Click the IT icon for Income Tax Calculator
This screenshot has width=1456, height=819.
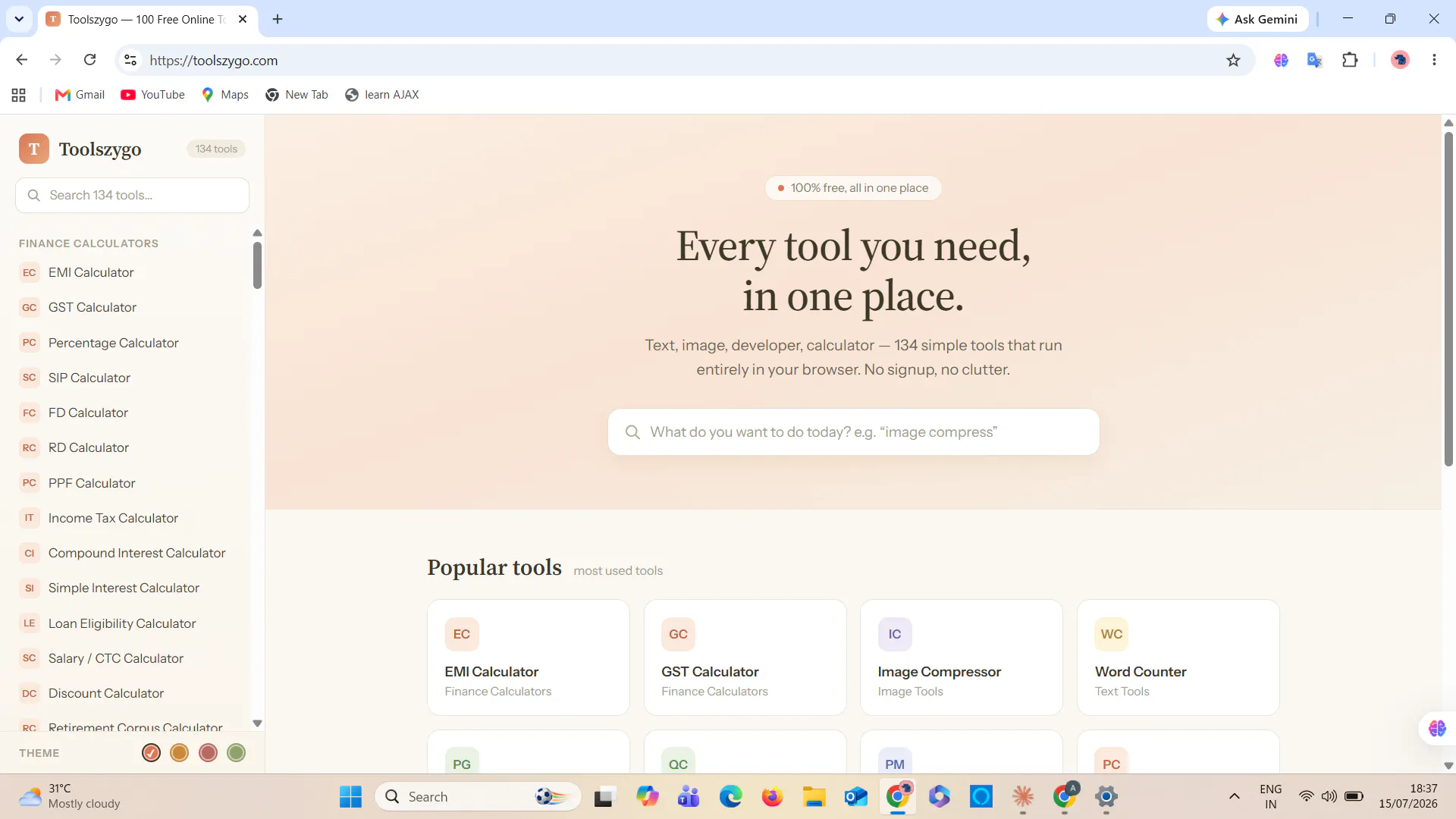[x=29, y=518]
